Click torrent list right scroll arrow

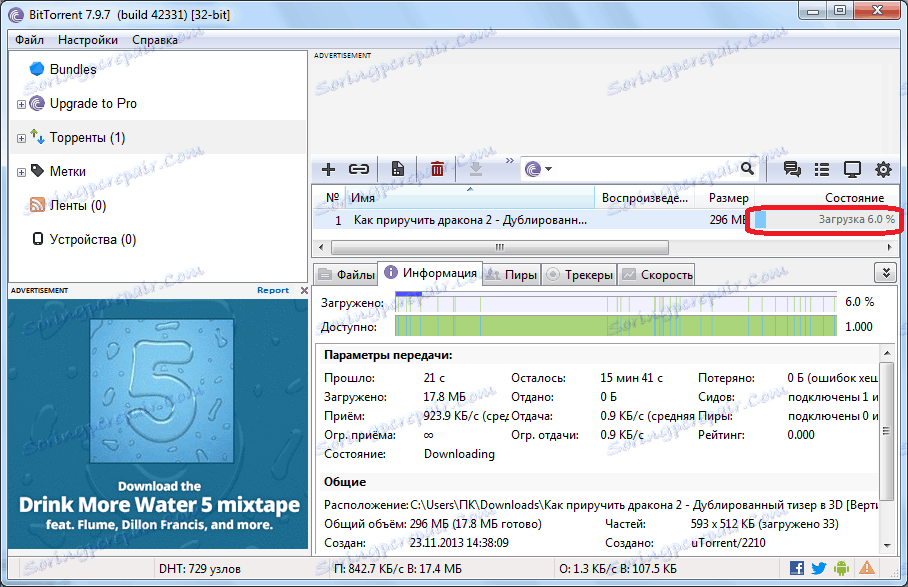(890, 247)
